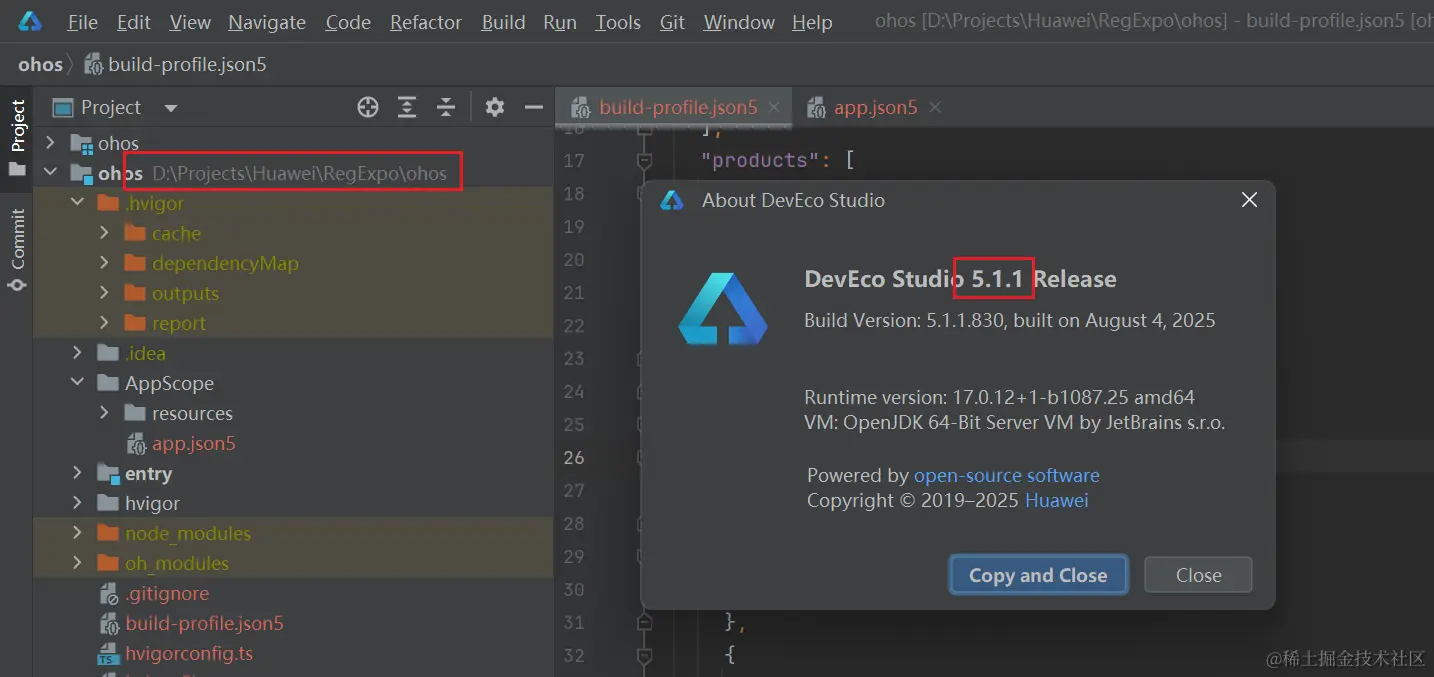Image resolution: width=1434 pixels, height=677 pixels.
Task: Expand the outputs folder
Action: click(x=104, y=293)
